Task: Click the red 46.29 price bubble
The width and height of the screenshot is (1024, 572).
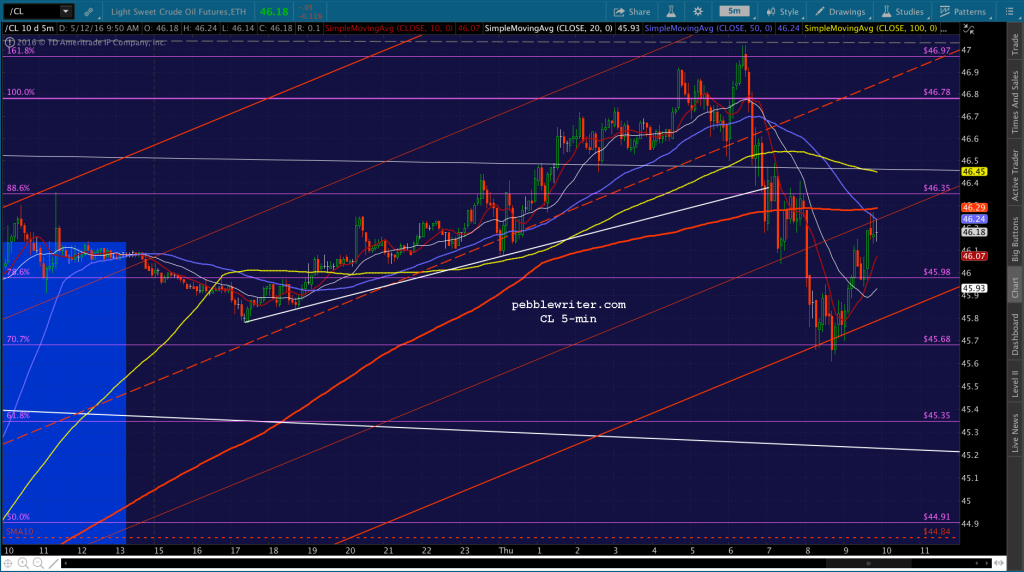Action: pyautogui.click(x=974, y=208)
